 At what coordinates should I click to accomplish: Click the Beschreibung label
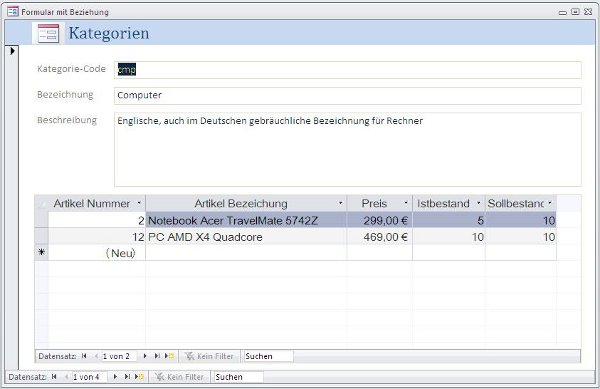[67, 120]
